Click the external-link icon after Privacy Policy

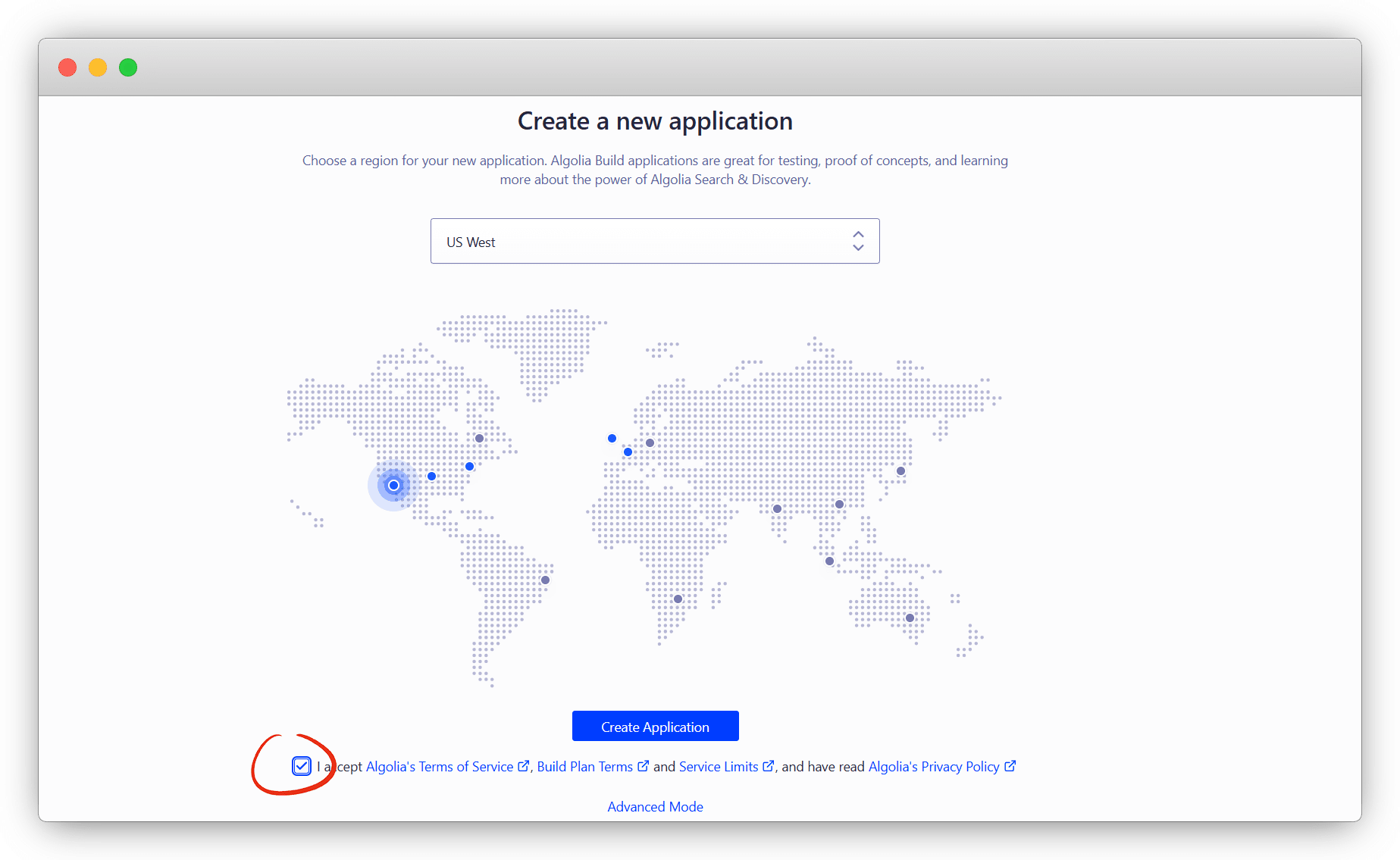pyautogui.click(x=1010, y=766)
